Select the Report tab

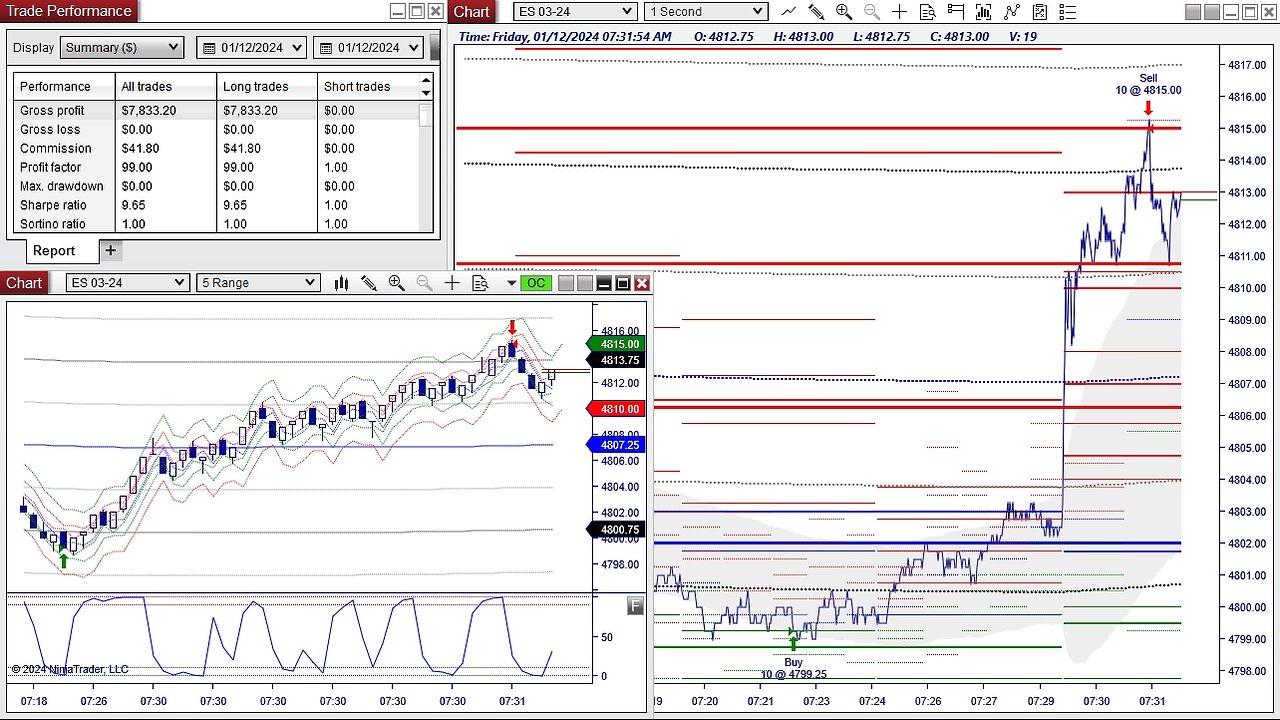(x=54, y=251)
